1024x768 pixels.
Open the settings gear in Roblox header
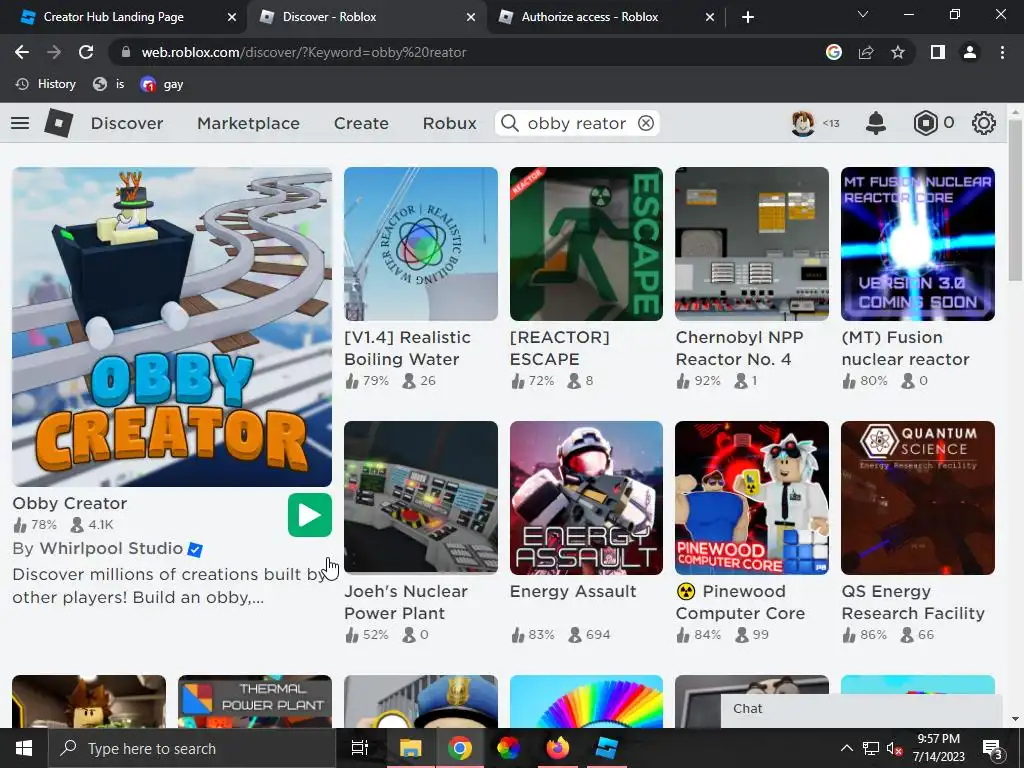(x=984, y=123)
